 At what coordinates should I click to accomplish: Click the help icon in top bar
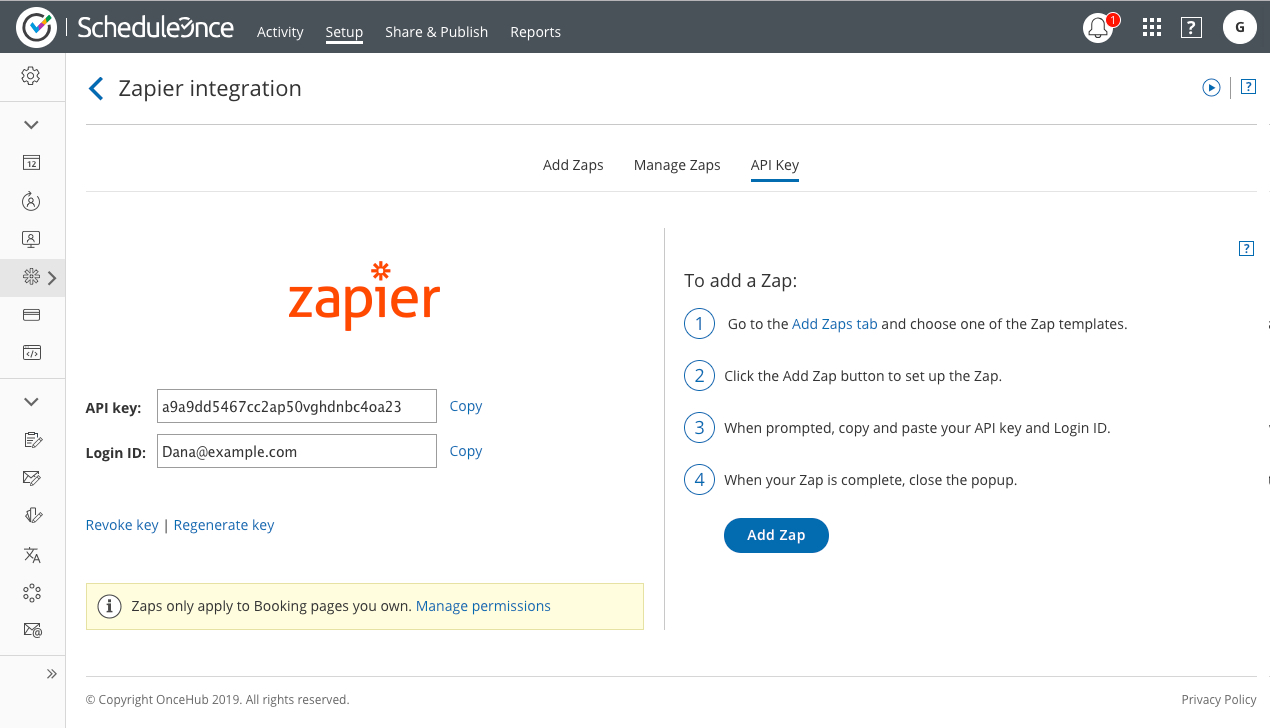point(1191,27)
